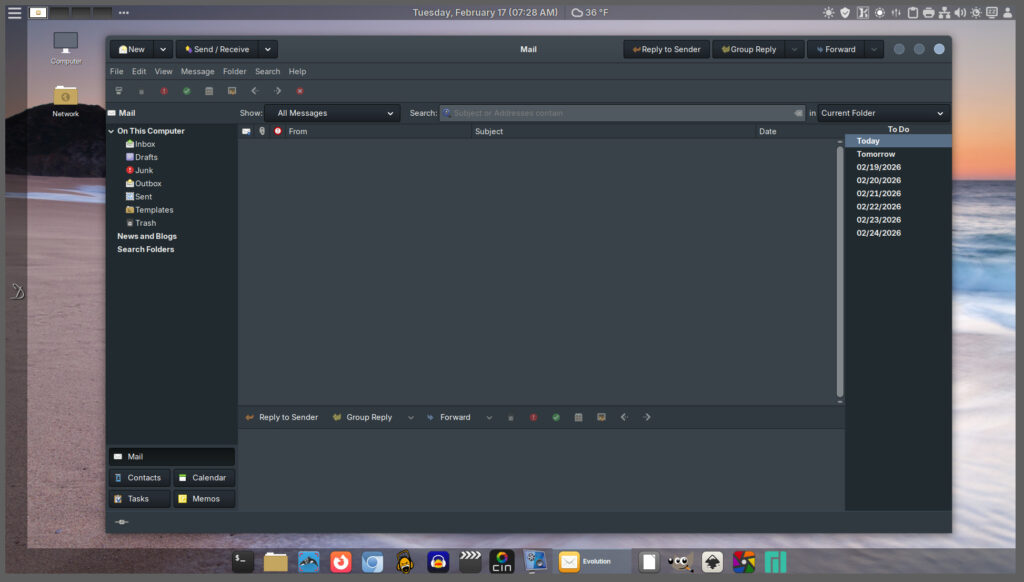Click the Search subject or addresses field
The image size is (1024, 582).
pos(622,113)
